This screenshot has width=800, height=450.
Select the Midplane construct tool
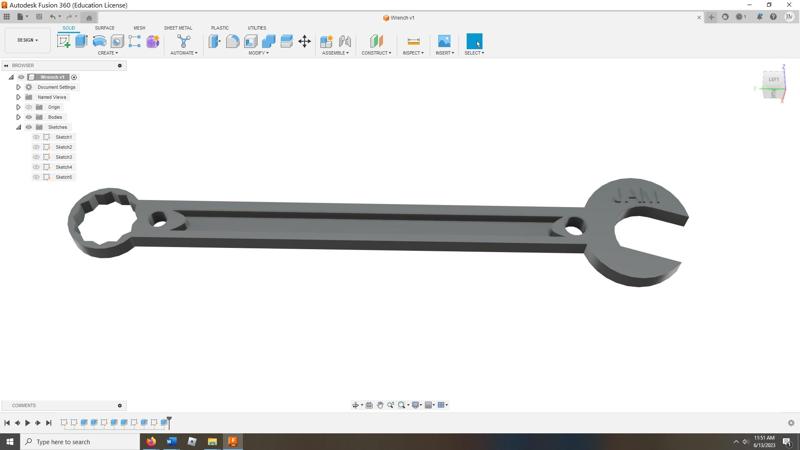pos(377,41)
